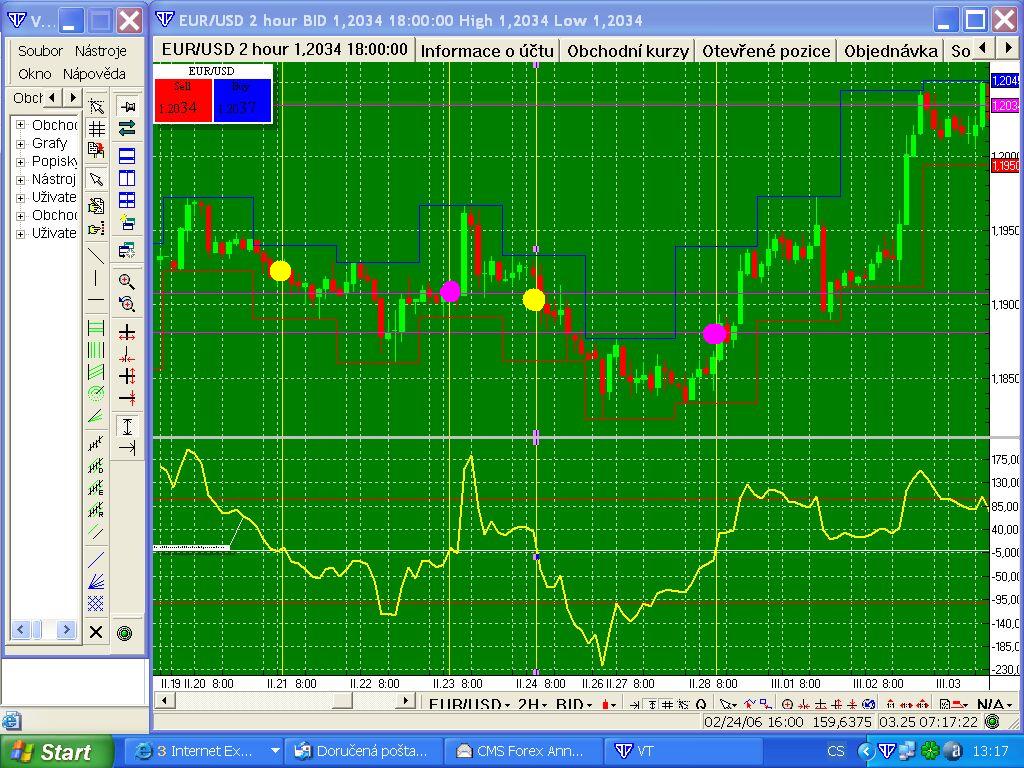Select the blue Gann grid tool
The width and height of the screenshot is (1024, 768).
(x=96, y=603)
